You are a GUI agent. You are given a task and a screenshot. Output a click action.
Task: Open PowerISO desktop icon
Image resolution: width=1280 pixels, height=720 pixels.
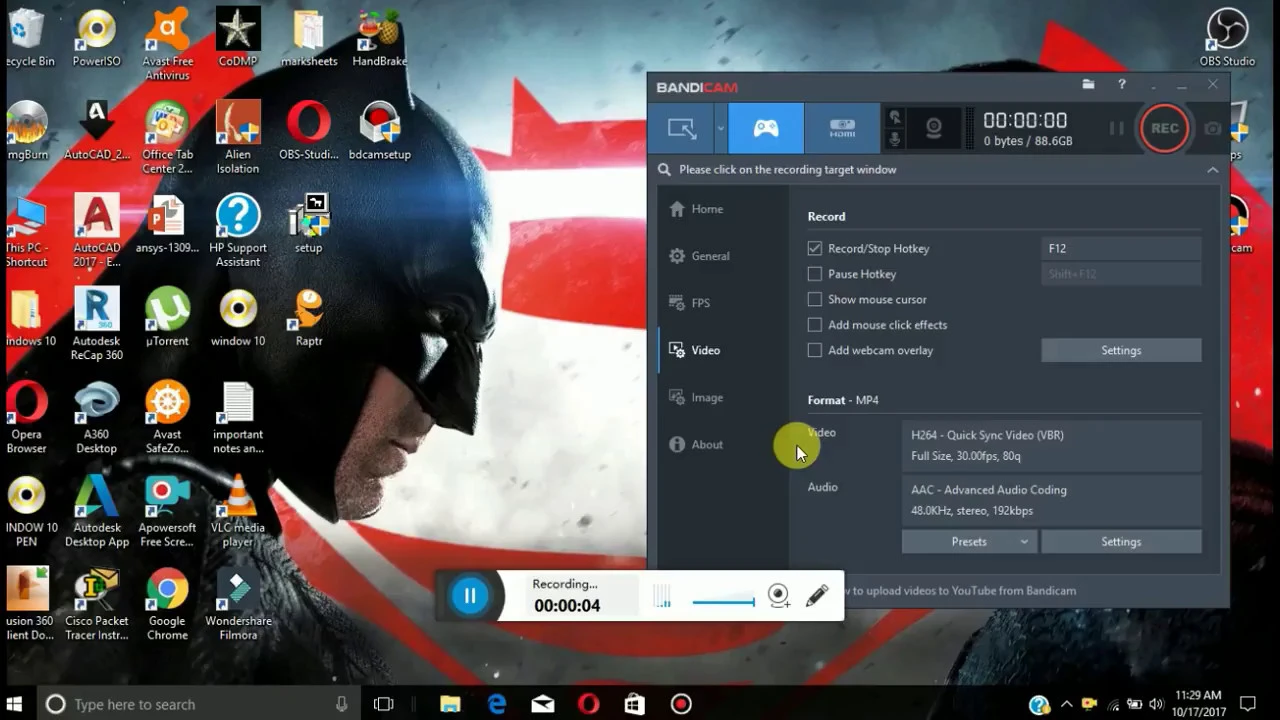(x=97, y=39)
